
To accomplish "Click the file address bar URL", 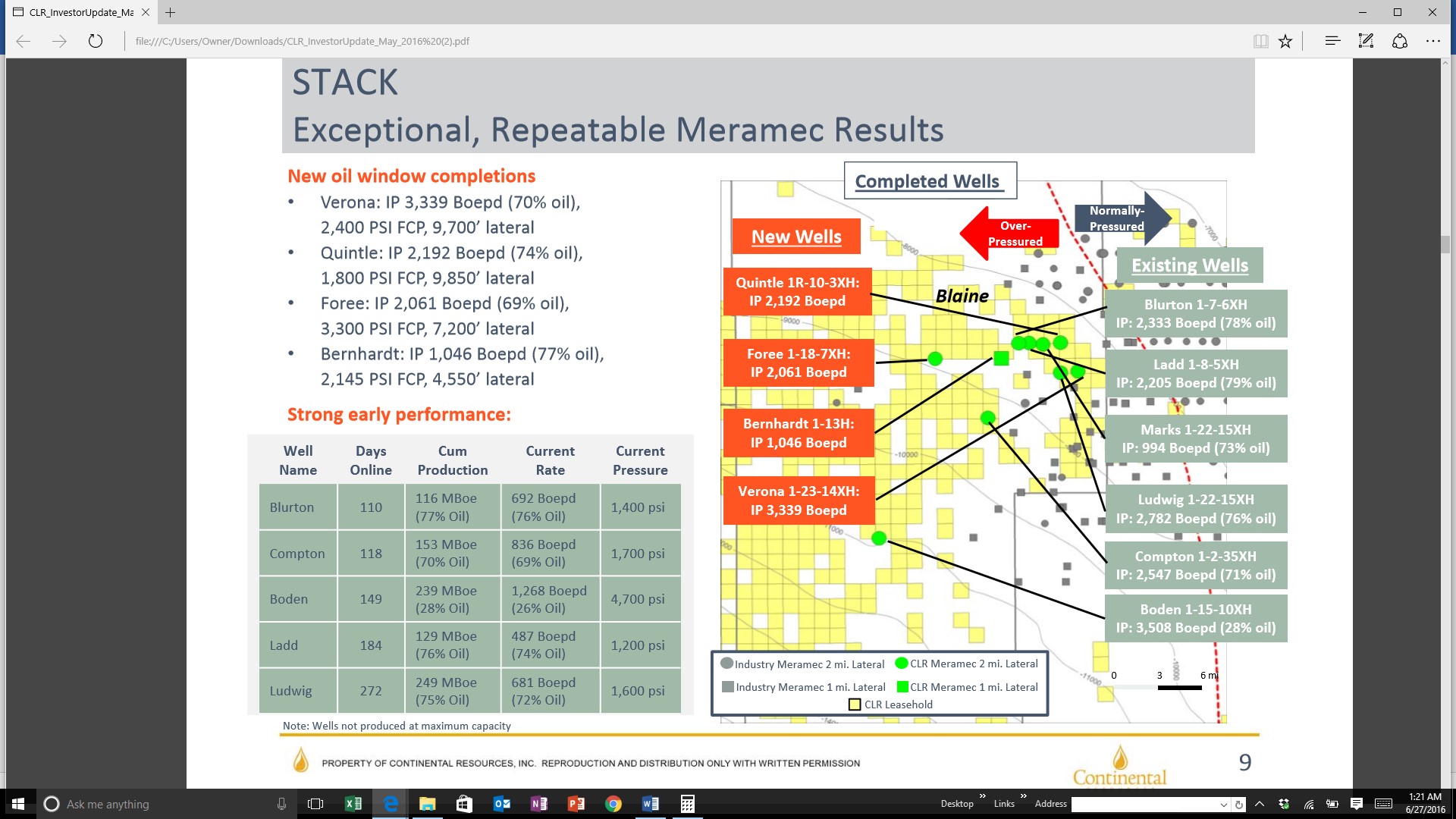I will (303, 41).
